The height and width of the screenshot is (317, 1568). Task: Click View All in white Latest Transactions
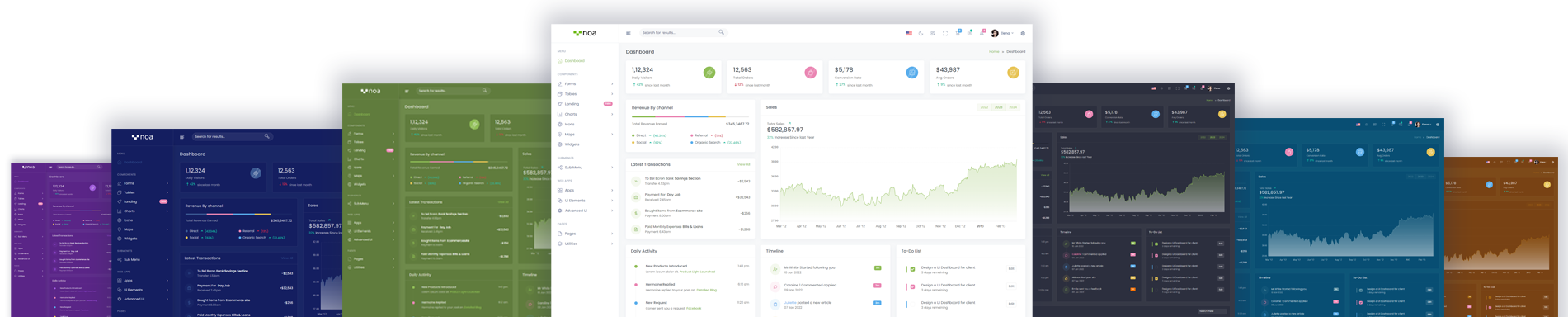coord(744,164)
